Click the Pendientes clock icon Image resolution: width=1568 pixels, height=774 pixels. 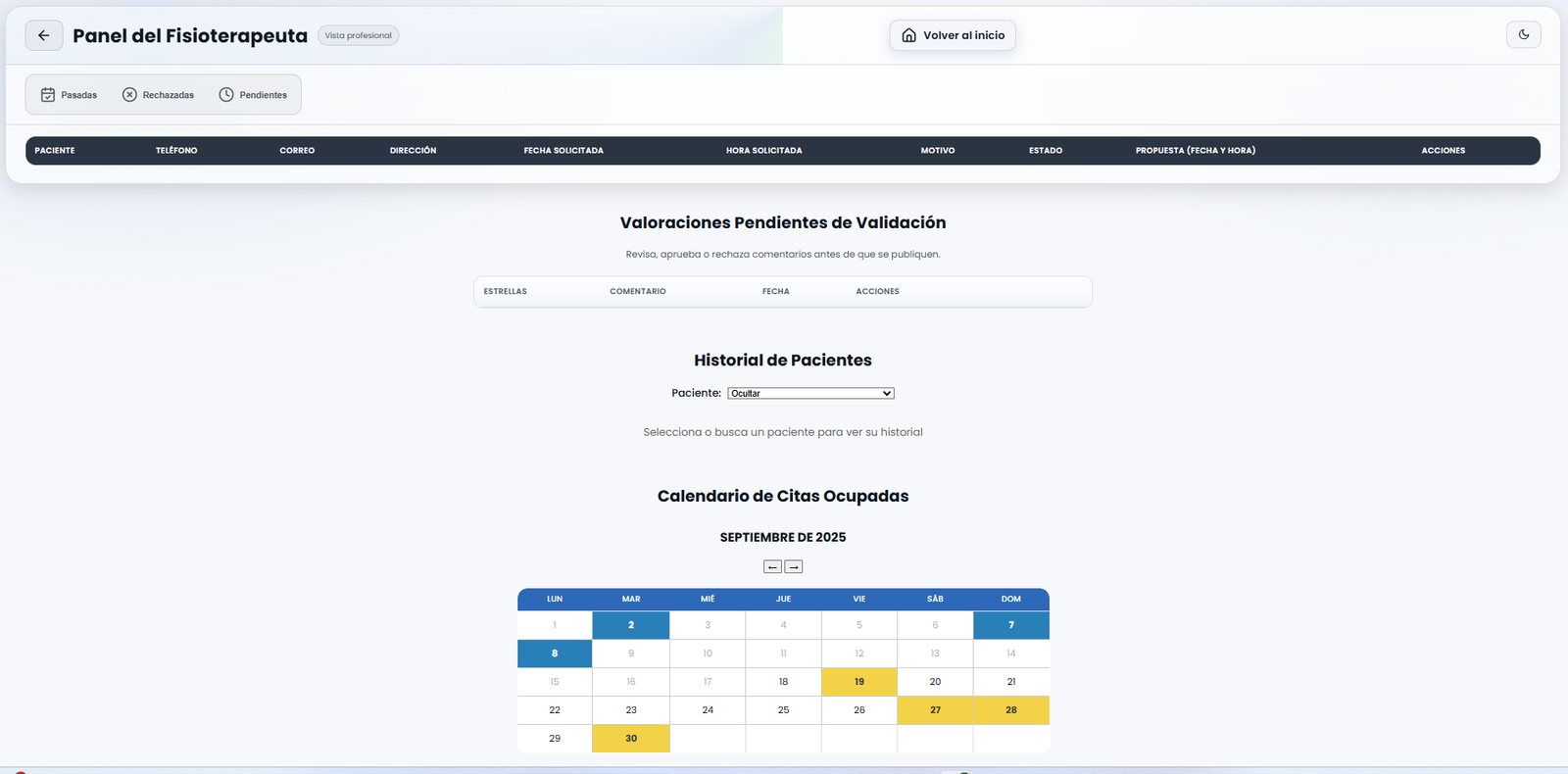pyautogui.click(x=226, y=95)
